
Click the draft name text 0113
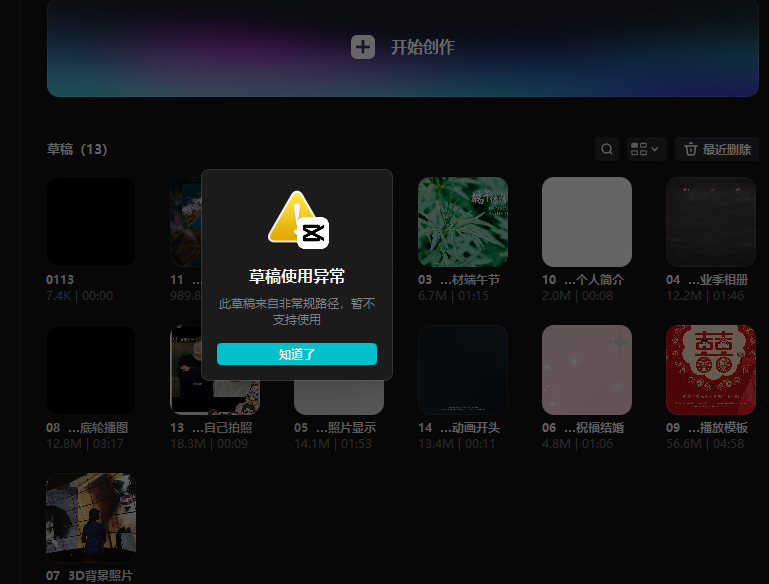pyautogui.click(x=60, y=280)
